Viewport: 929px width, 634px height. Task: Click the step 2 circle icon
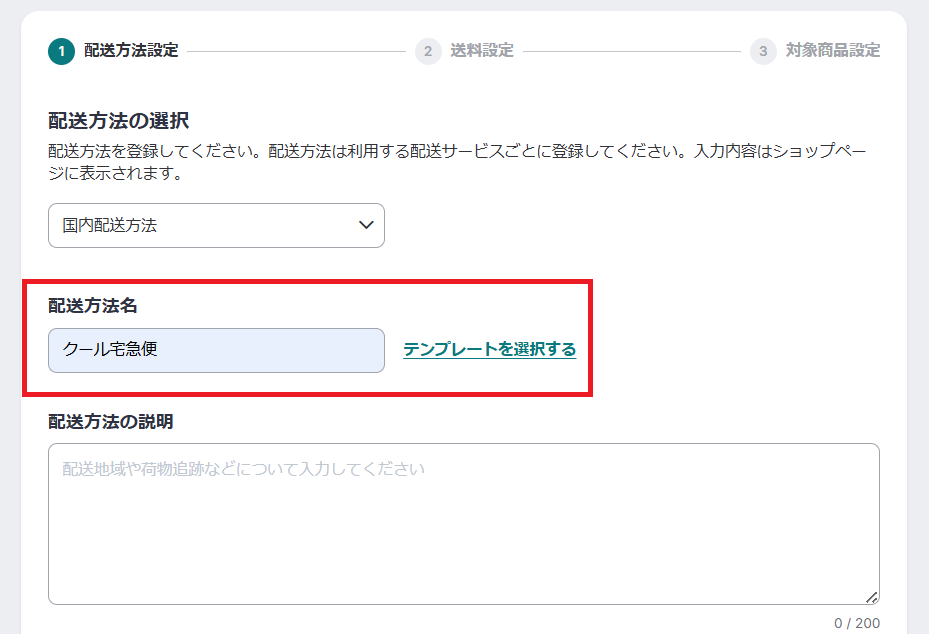[x=428, y=51]
